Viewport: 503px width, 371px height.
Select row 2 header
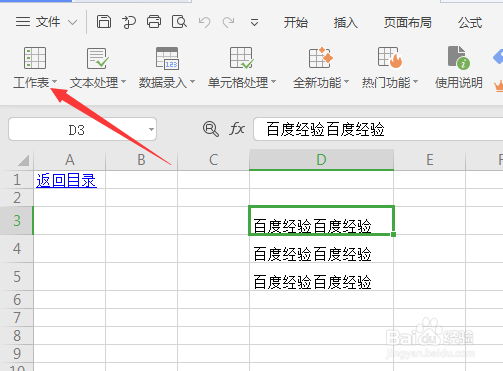17,198
